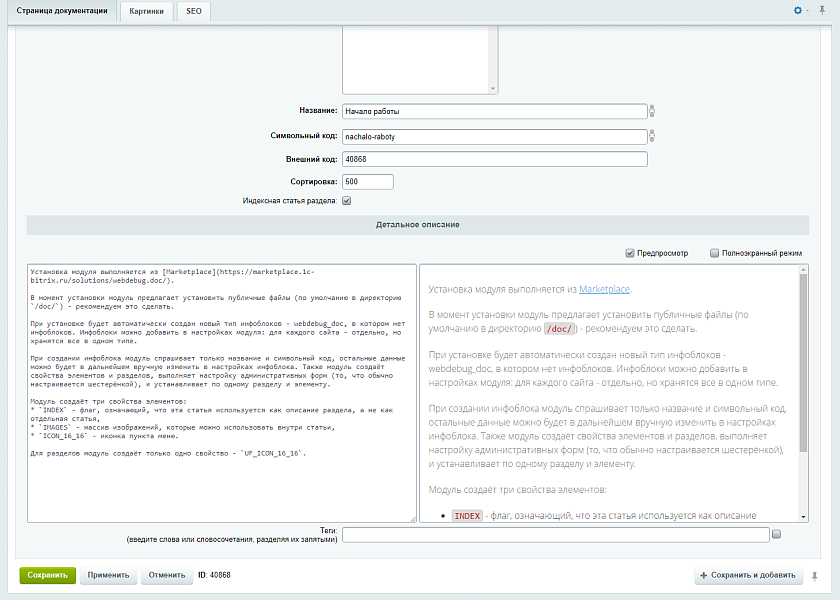Click the down arrow of the top list box
The width and height of the screenshot is (840, 600).
tap(493, 88)
